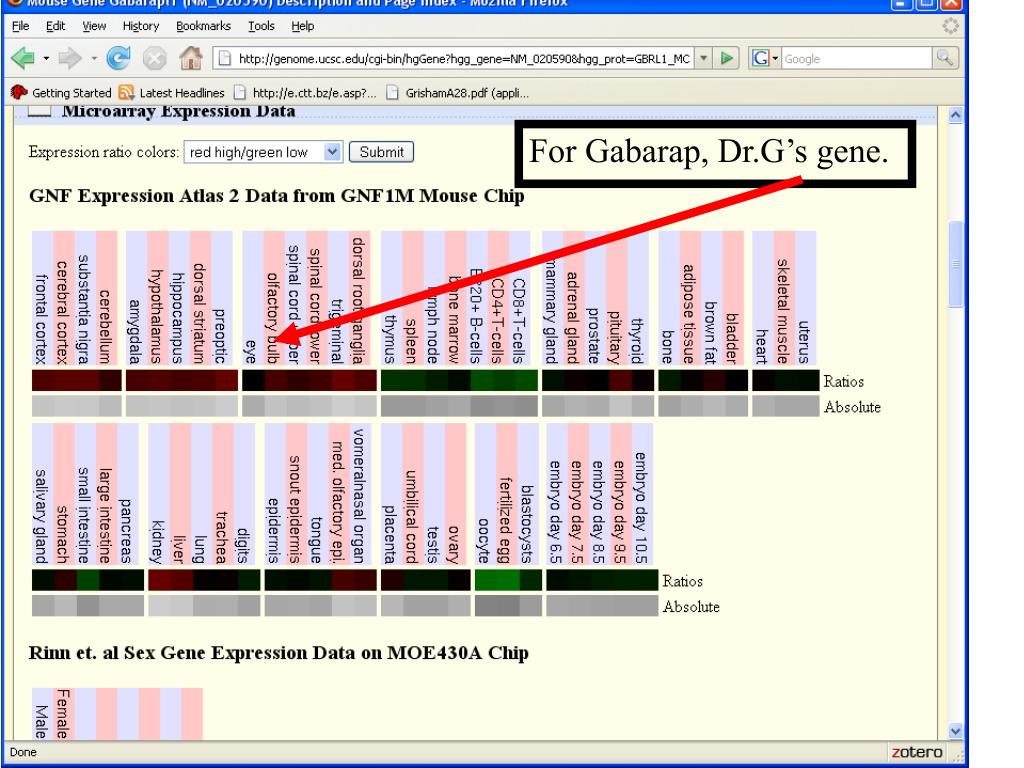
Task: Click the Male column label
Action: [x=42, y=722]
